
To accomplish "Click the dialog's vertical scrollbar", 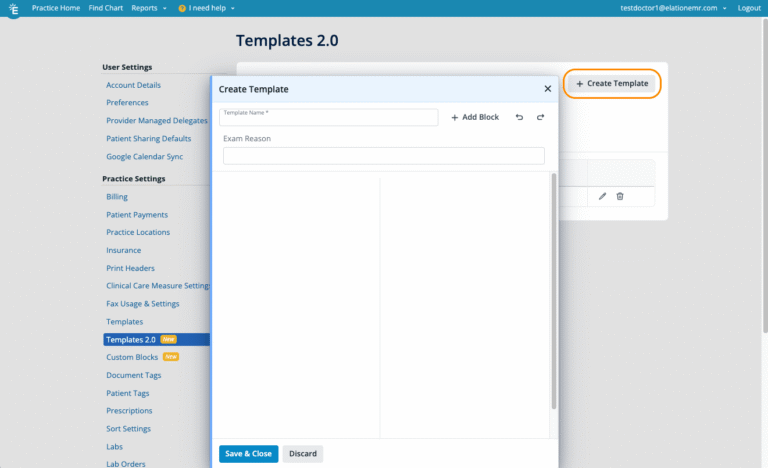I will [x=554, y=291].
